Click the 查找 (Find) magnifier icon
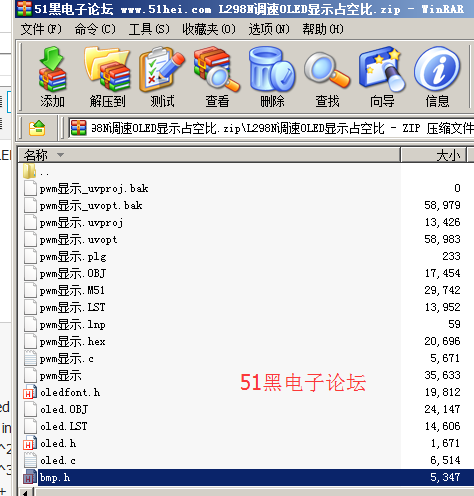The width and height of the screenshot is (474, 496). 327,71
